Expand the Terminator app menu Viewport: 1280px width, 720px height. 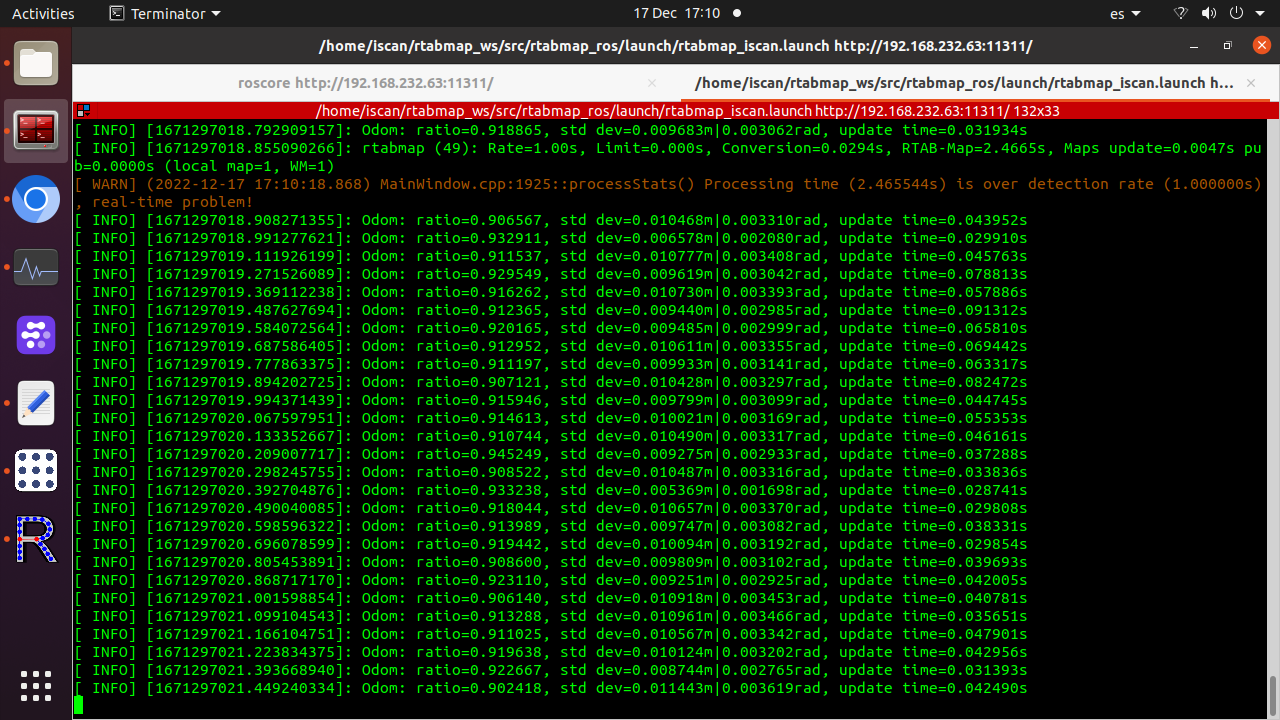coord(165,14)
